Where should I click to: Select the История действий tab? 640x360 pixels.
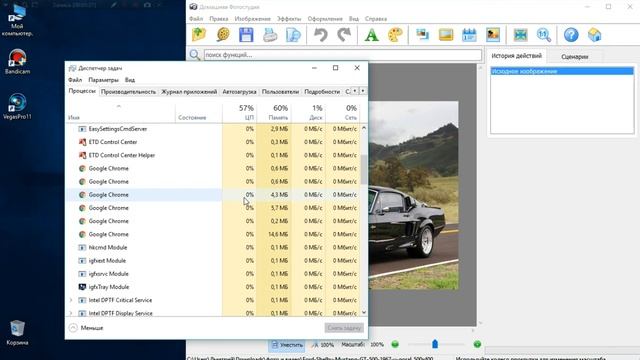(x=516, y=56)
